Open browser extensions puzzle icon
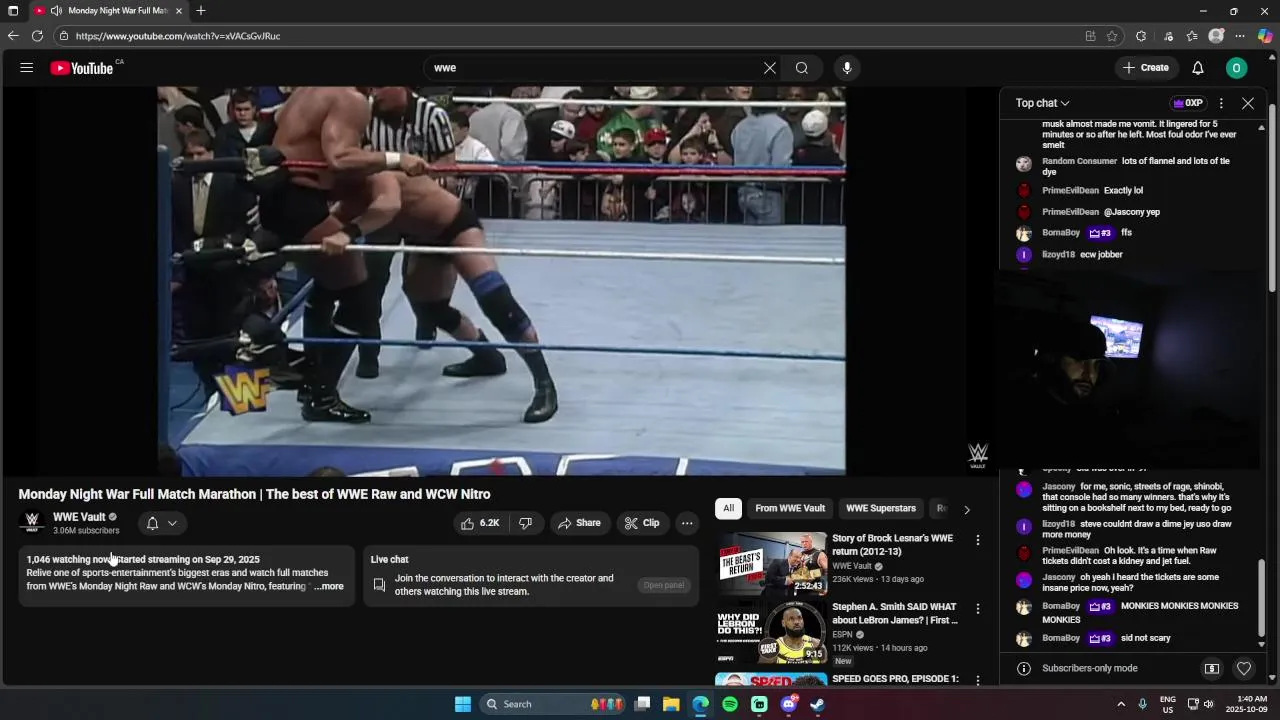Screen dimensions: 1280x720 tap(1141, 36)
